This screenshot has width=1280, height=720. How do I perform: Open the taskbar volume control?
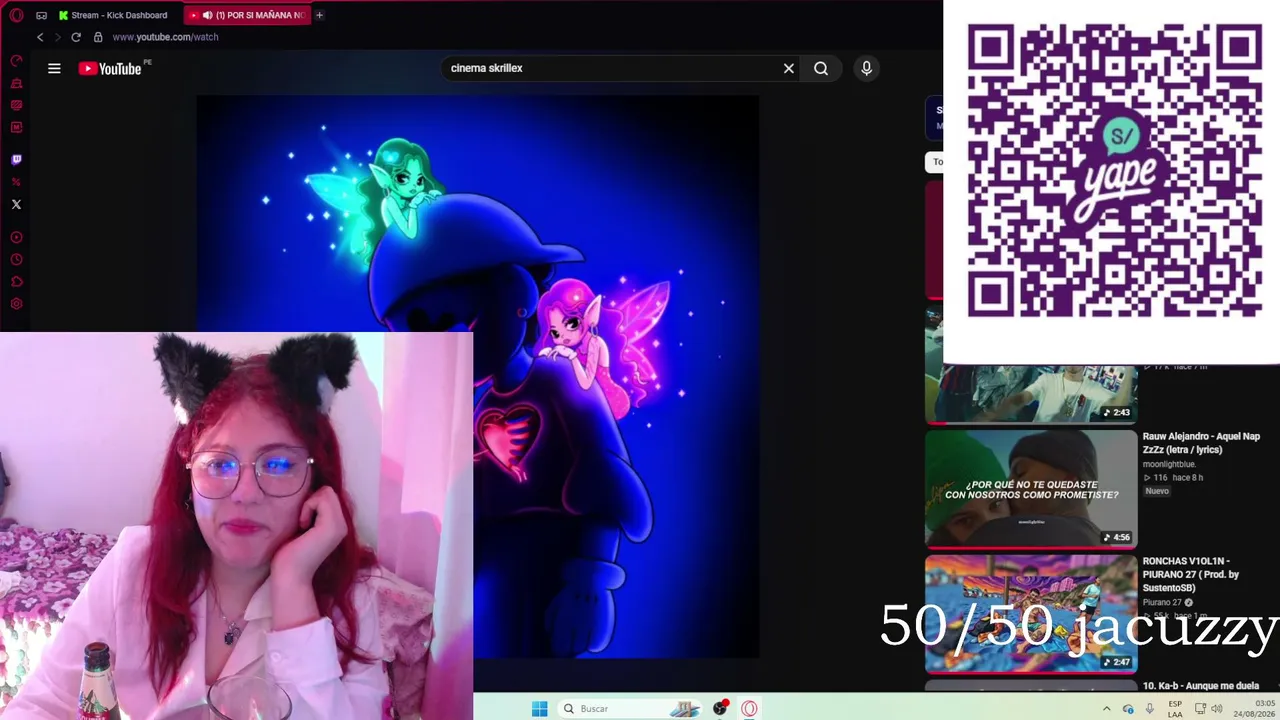point(1217,709)
